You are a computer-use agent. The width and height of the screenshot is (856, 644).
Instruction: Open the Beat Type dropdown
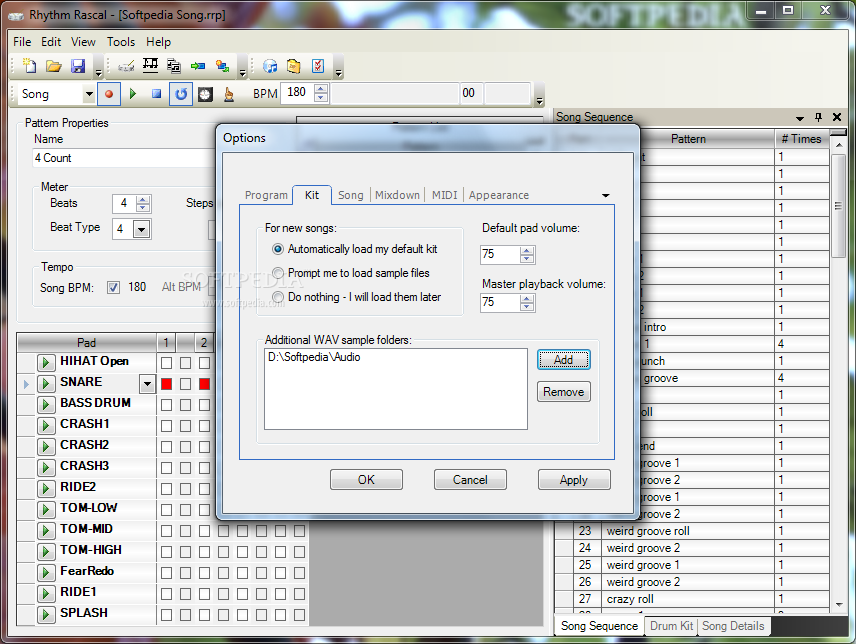click(x=141, y=229)
